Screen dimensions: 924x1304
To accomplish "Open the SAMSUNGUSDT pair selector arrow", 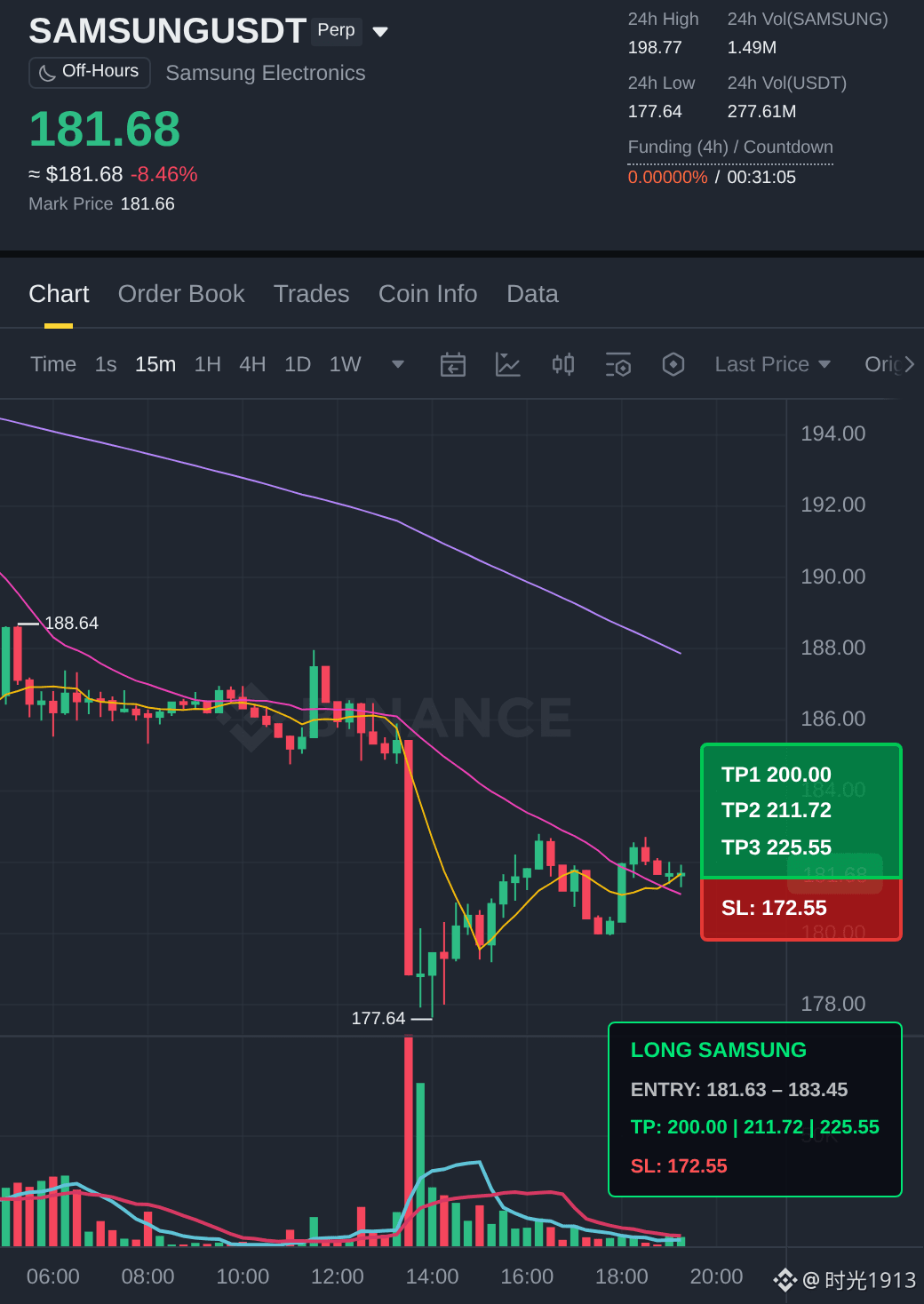I will click(x=380, y=32).
